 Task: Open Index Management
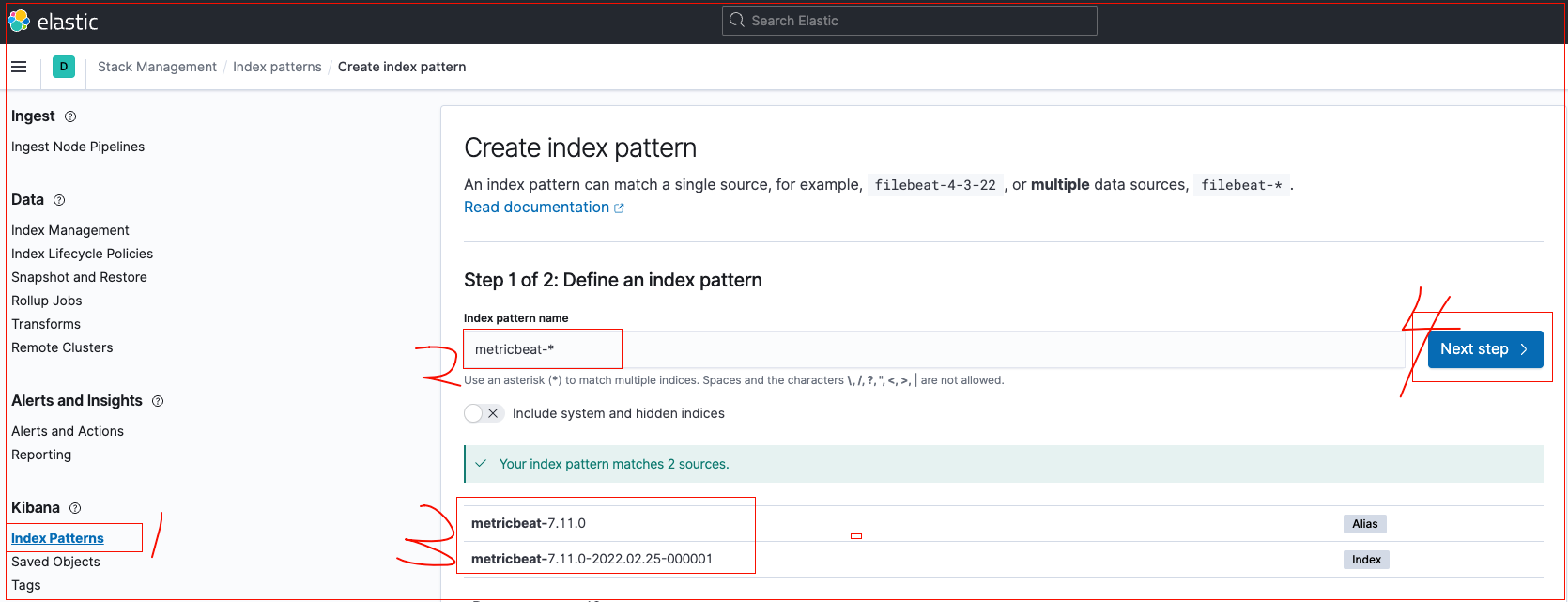pyautogui.click(x=70, y=230)
